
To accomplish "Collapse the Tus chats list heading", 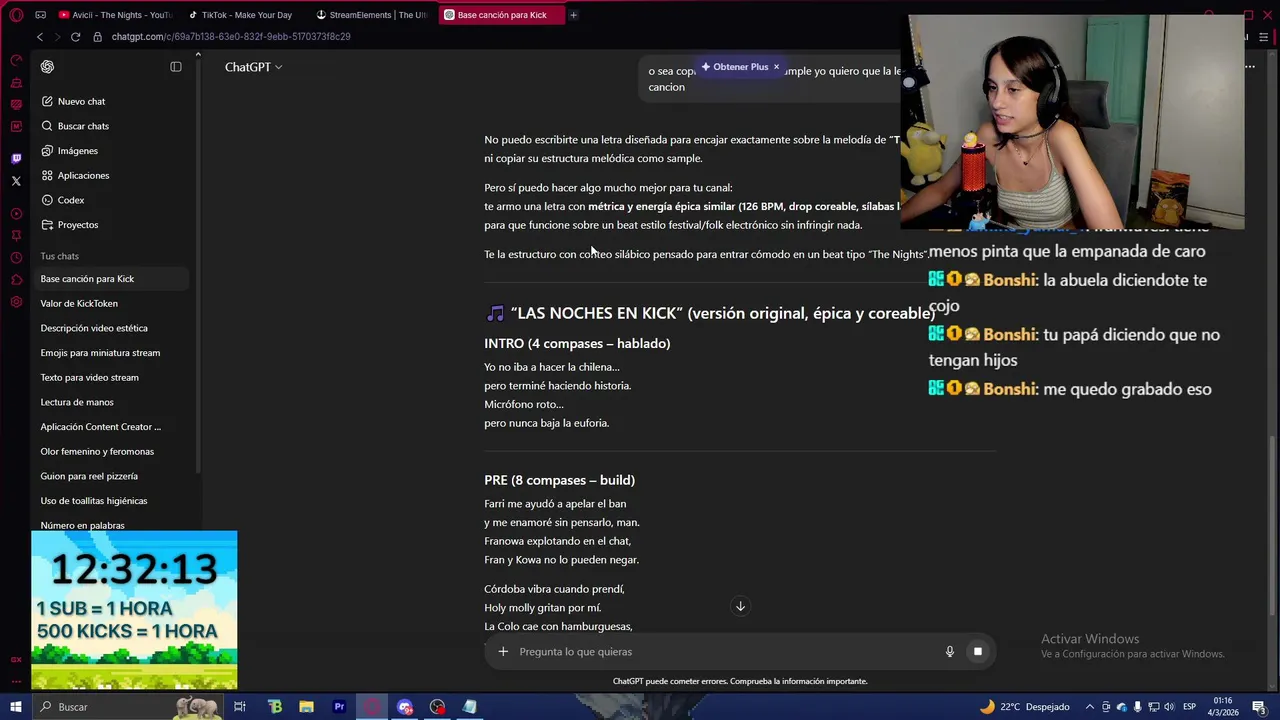I will point(59,256).
